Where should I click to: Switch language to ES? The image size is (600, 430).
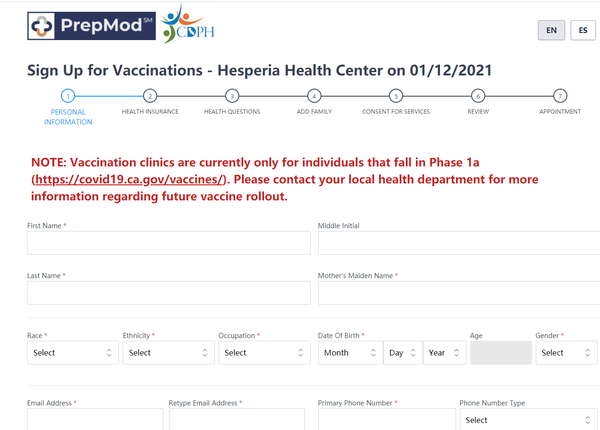pyautogui.click(x=583, y=30)
